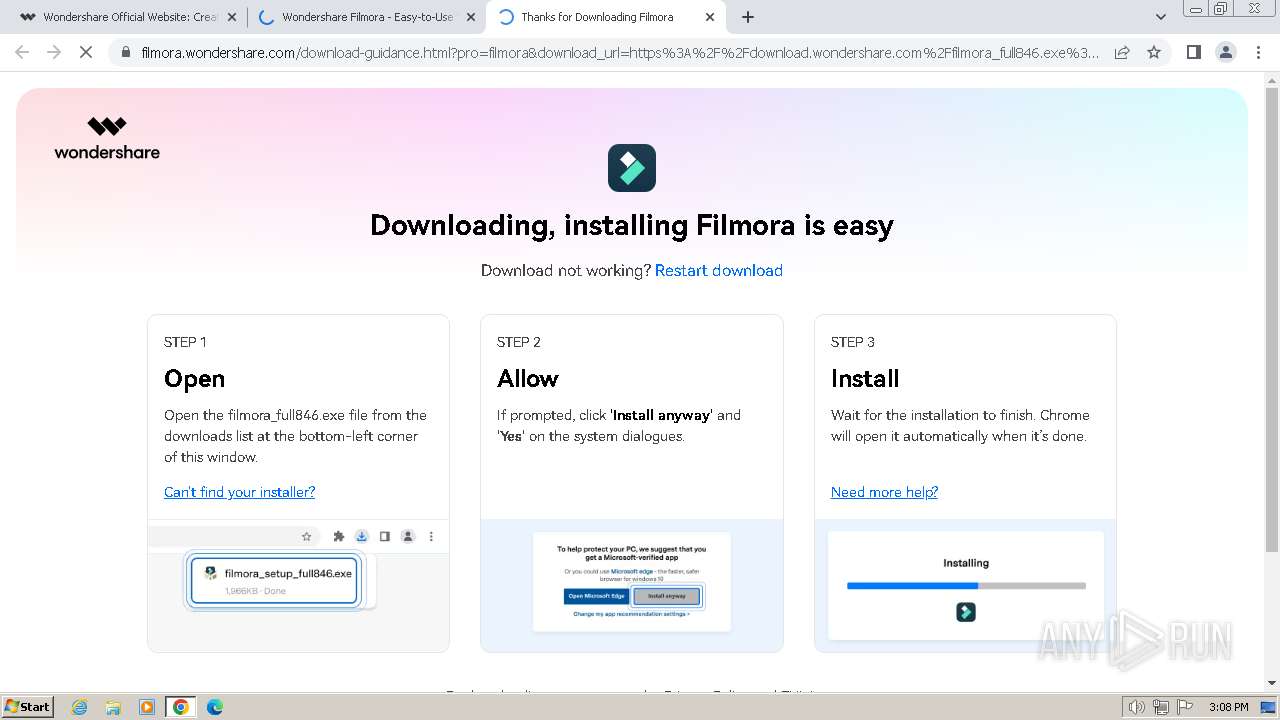Screen dimensions: 1280x720
Task: Click the network tray icon
Action: (1161, 707)
